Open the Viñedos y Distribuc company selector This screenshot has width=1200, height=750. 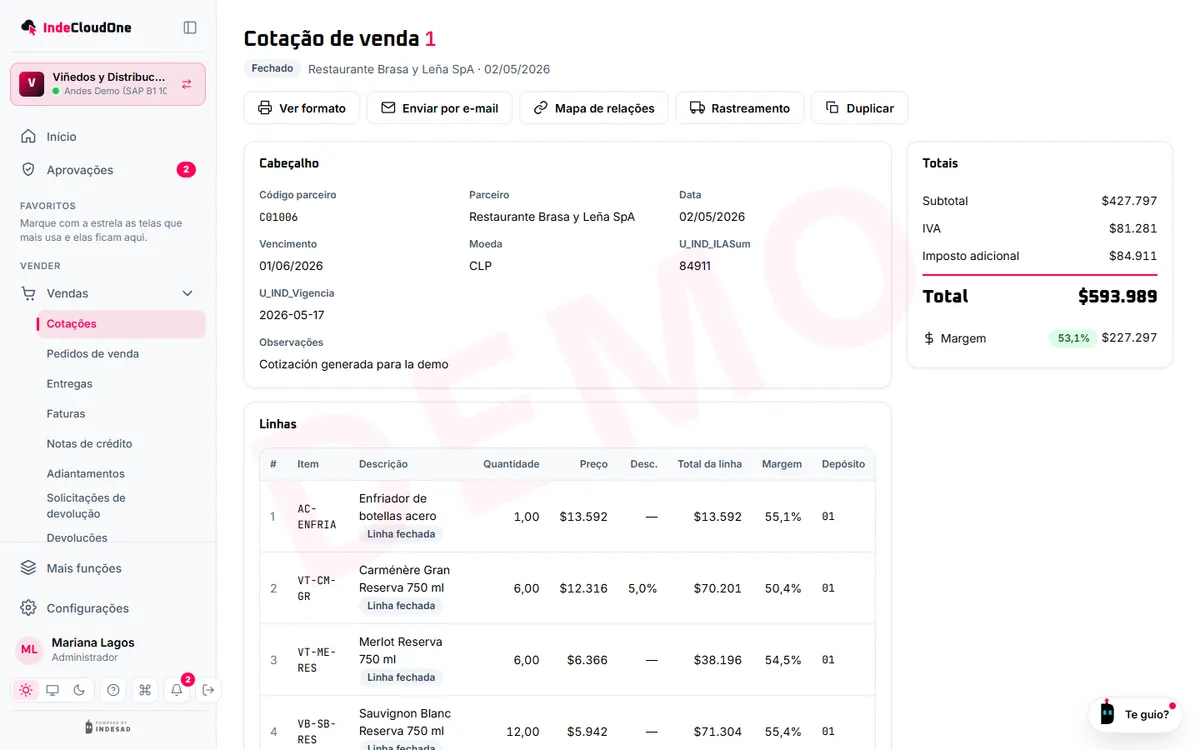108,84
